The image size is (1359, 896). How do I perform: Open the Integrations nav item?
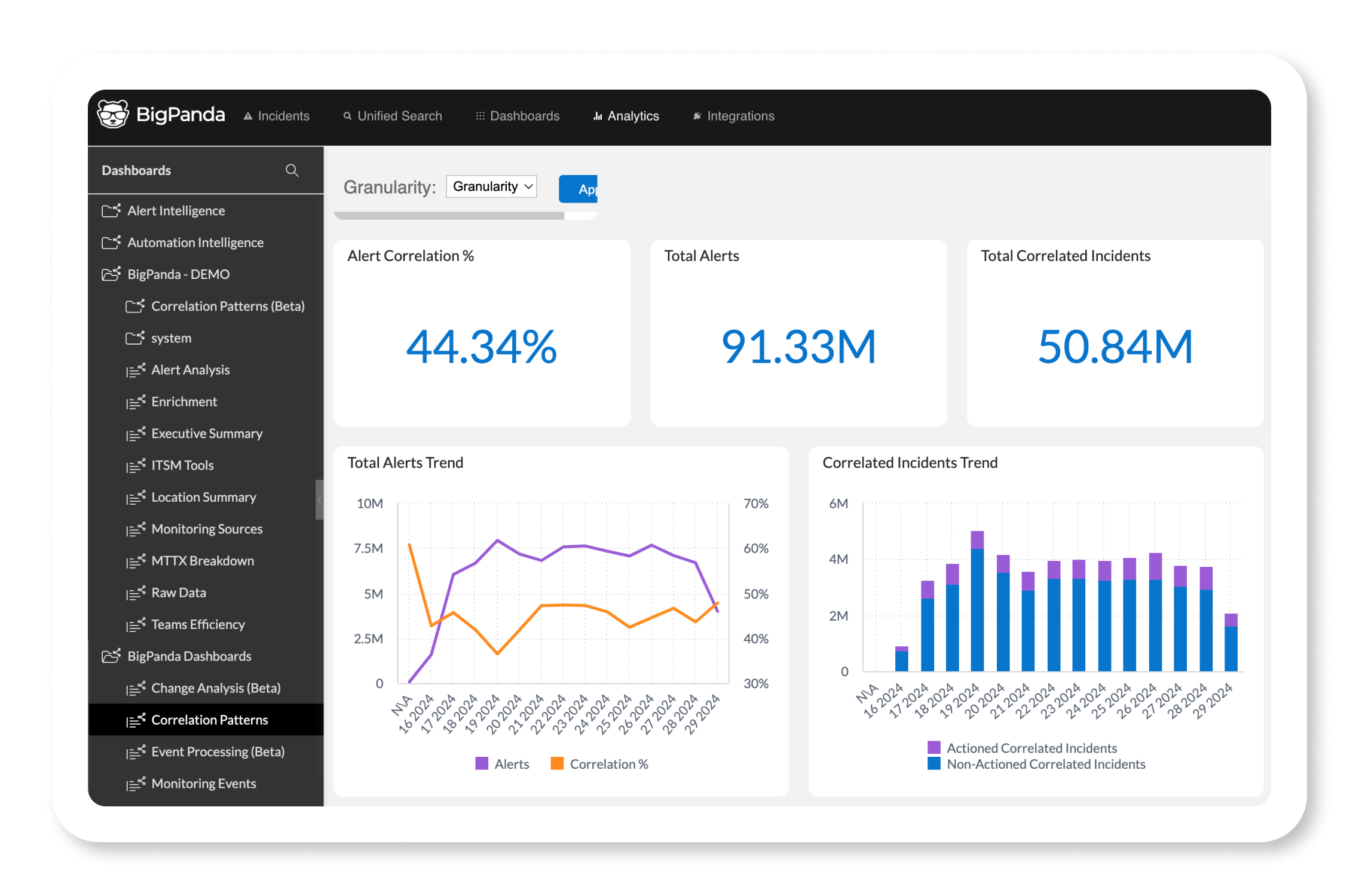733,116
